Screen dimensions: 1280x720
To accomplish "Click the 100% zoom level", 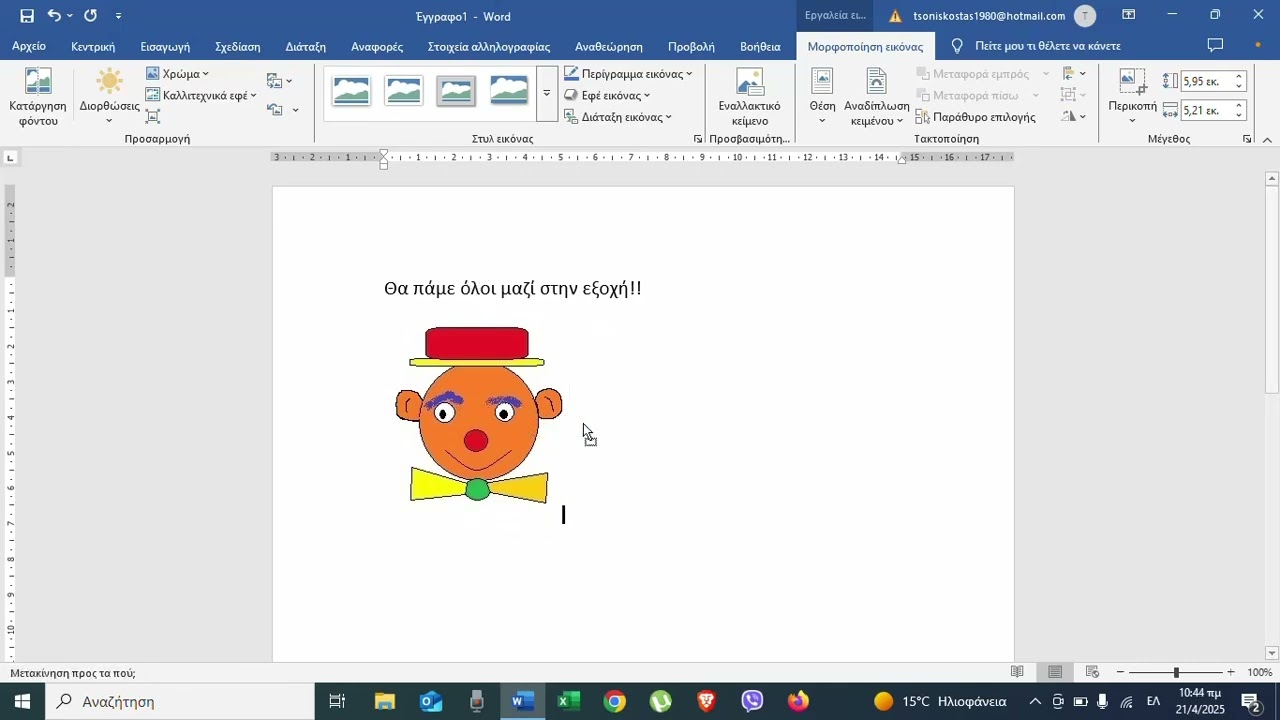I will (x=1260, y=673).
